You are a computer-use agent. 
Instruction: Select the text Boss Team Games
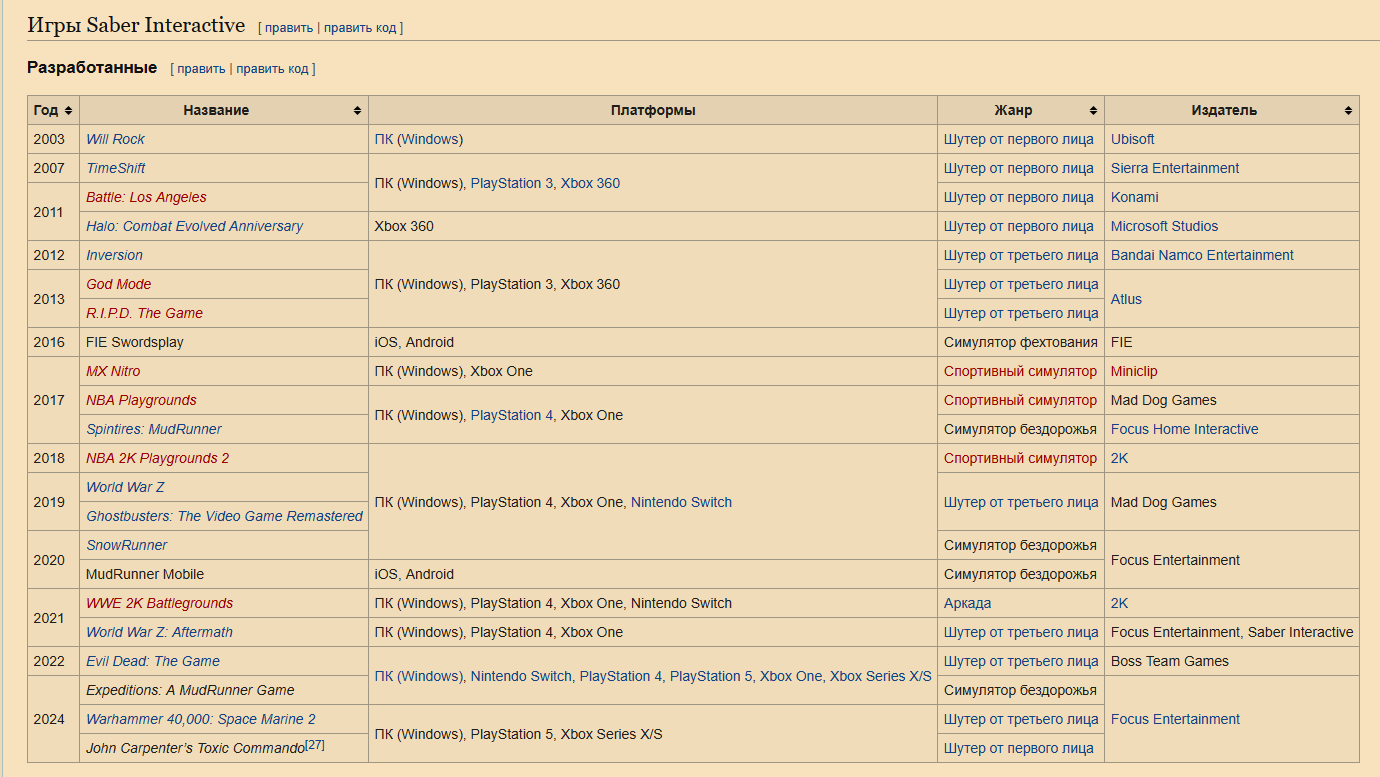coord(1170,661)
